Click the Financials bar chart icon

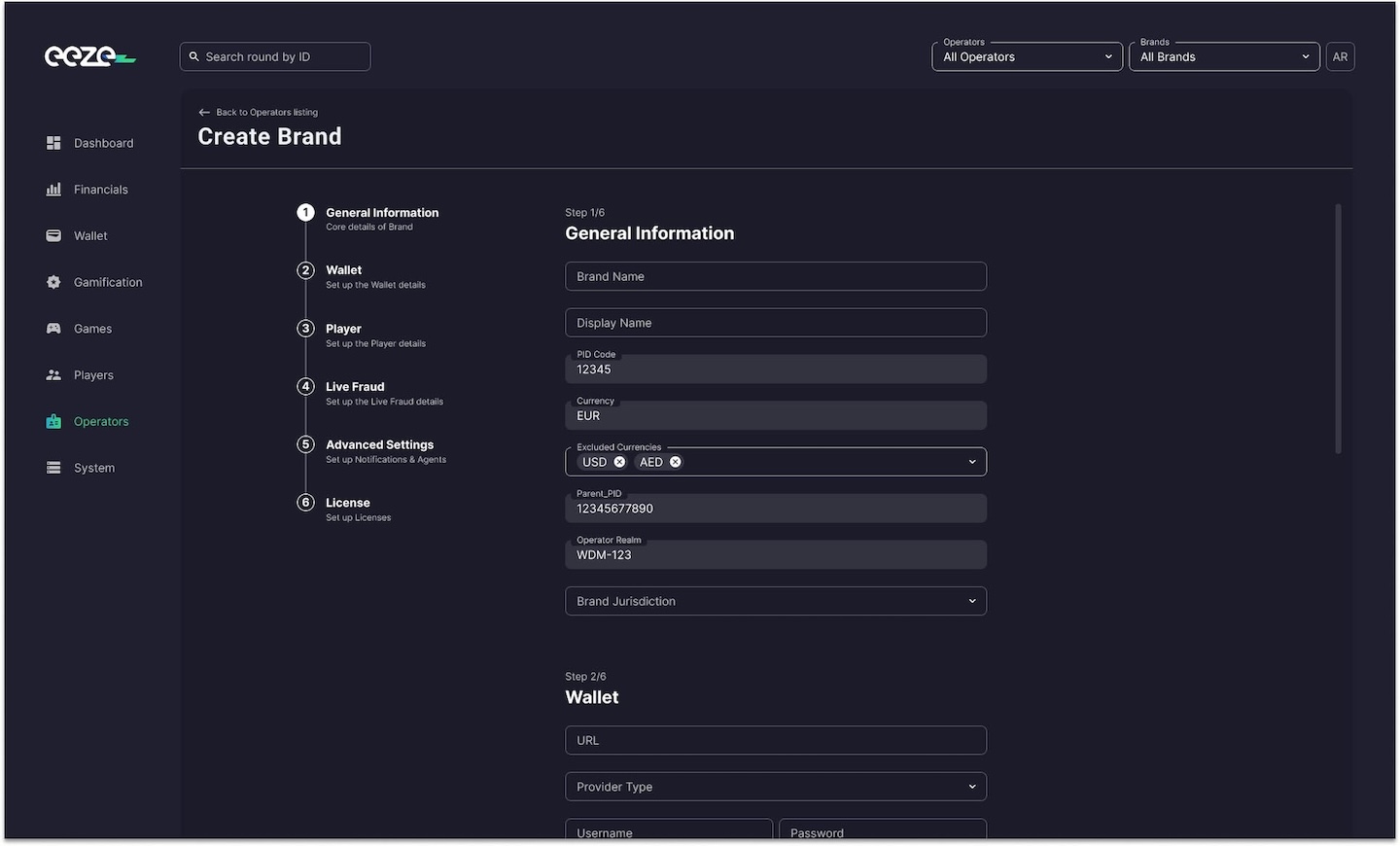click(x=53, y=190)
